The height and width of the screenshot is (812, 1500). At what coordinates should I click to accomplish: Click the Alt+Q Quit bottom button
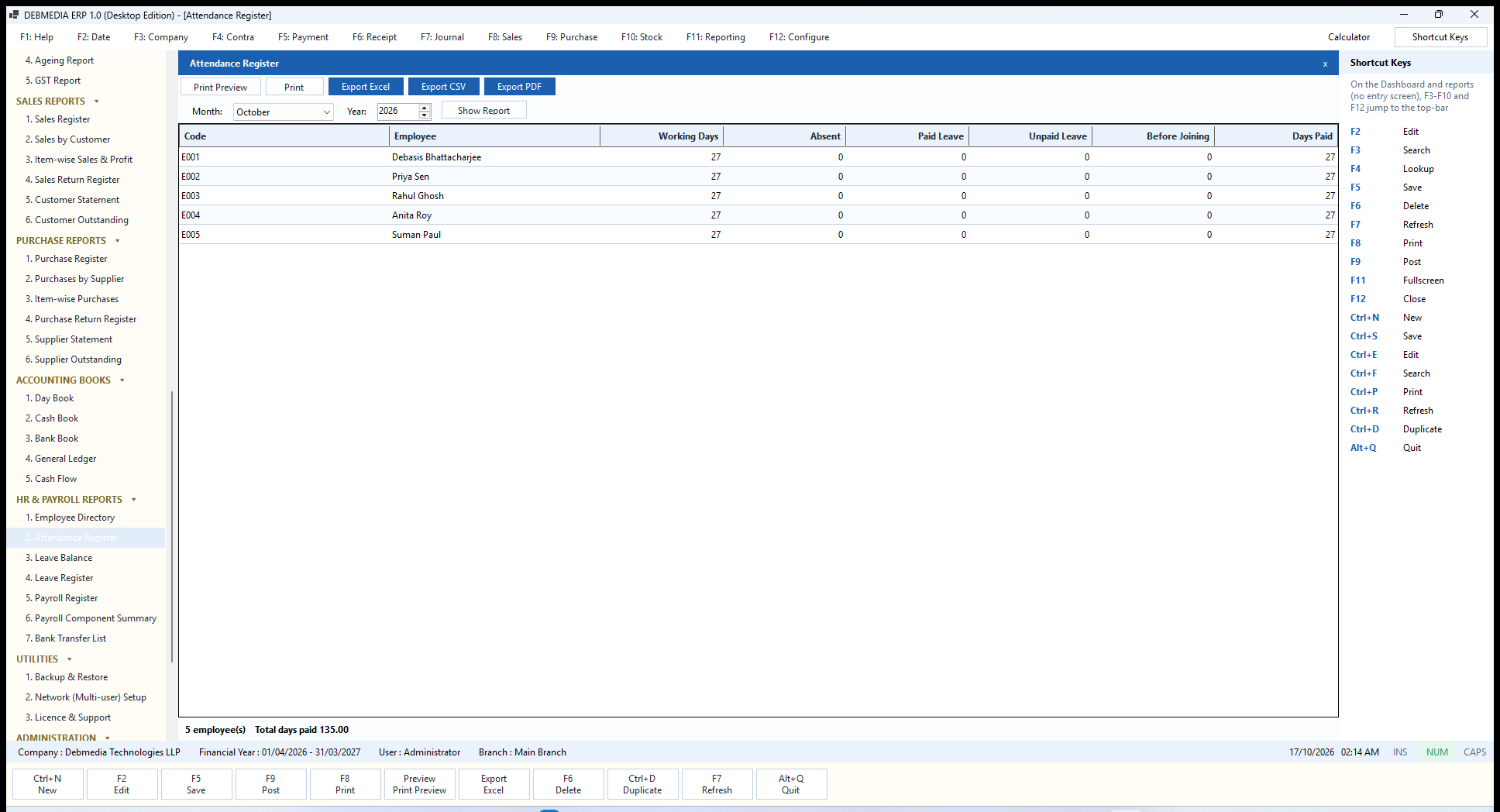point(791,784)
